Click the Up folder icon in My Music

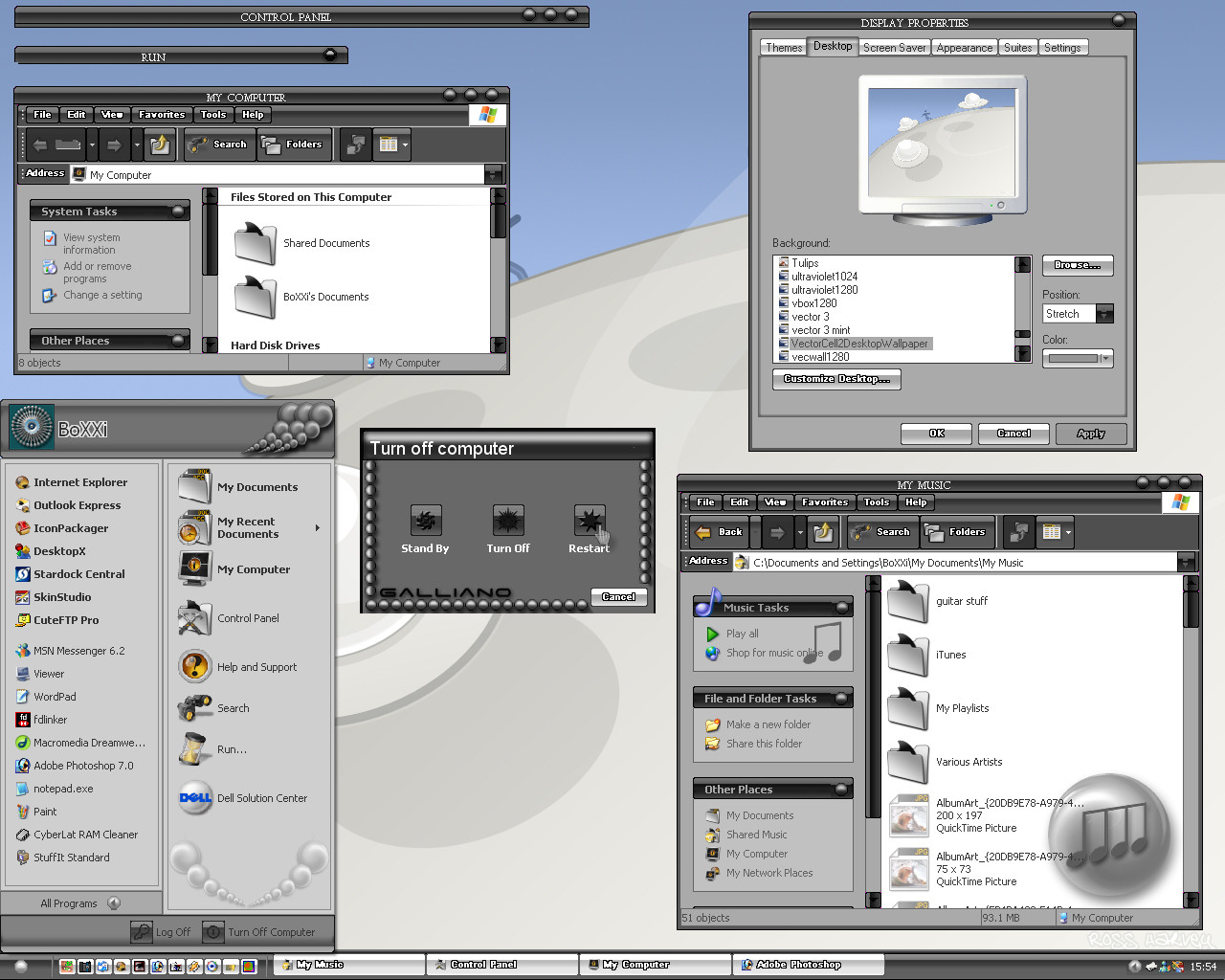coord(823,532)
